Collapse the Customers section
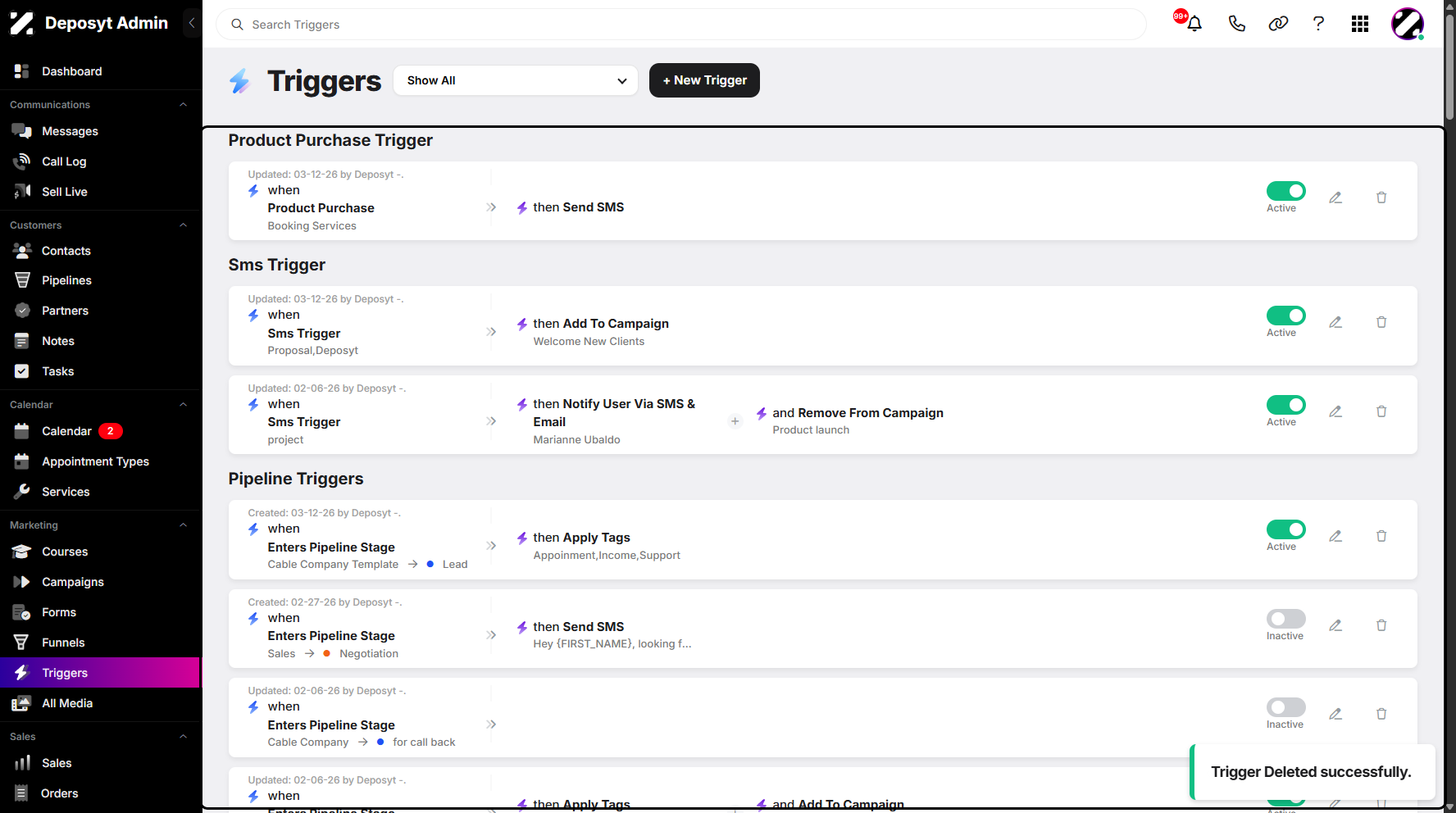Viewport: 1456px width, 813px height. point(183,225)
